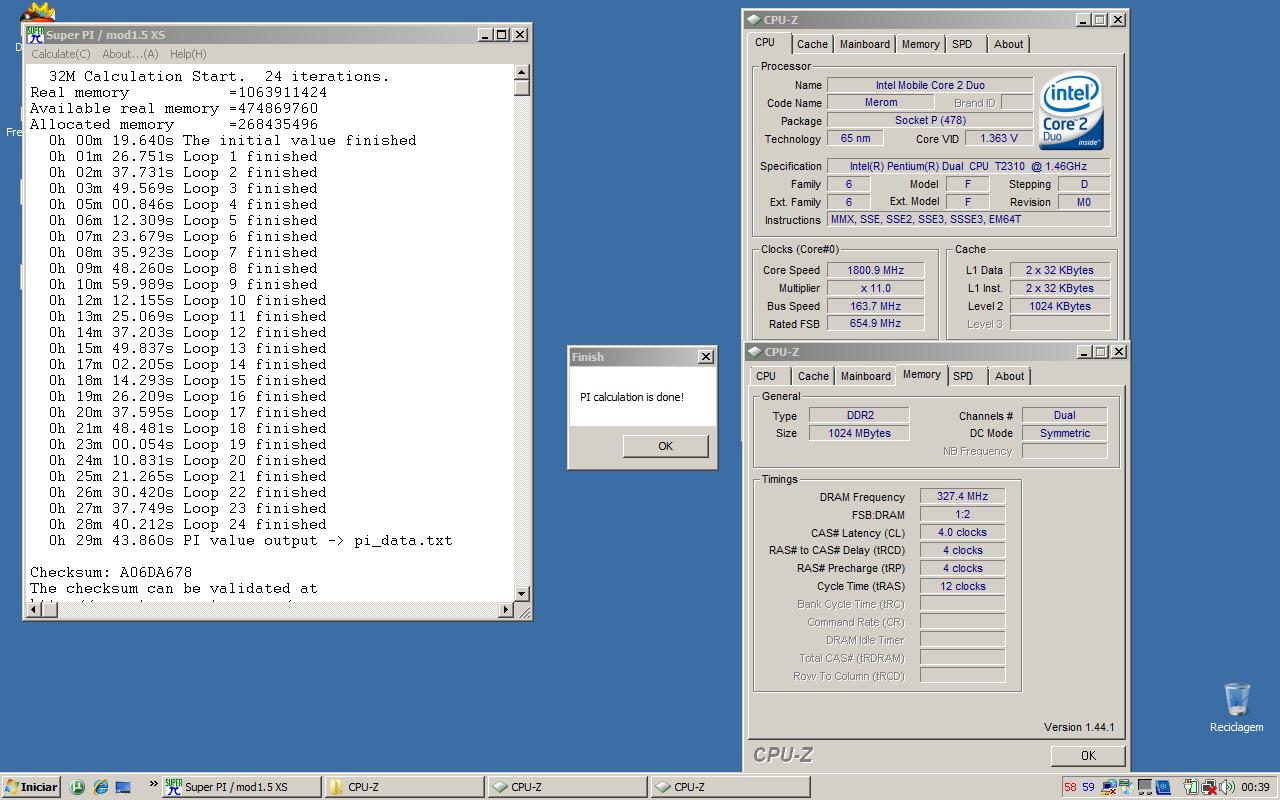Switch to CPU tab in lower CPU-Z
Viewport: 1280px width, 800px height.
point(766,376)
